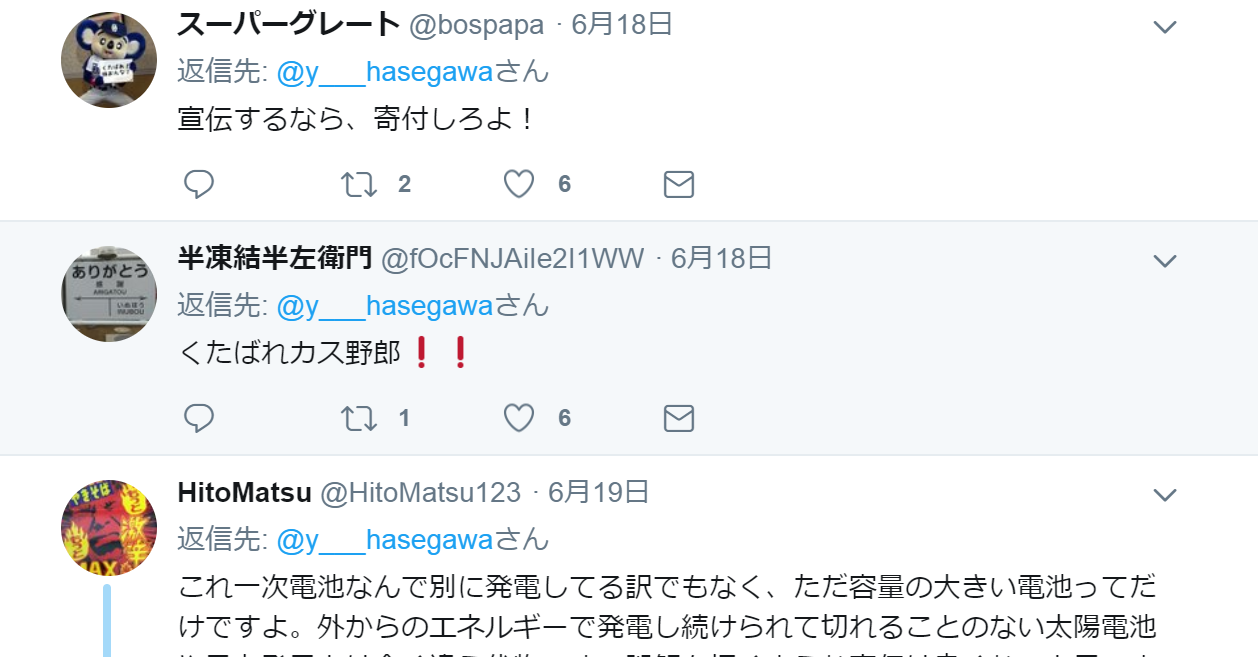This screenshot has width=1258, height=657.
Task: Open @y___hasegawa mention in HitoMatsu reply
Action: [385, 540]
